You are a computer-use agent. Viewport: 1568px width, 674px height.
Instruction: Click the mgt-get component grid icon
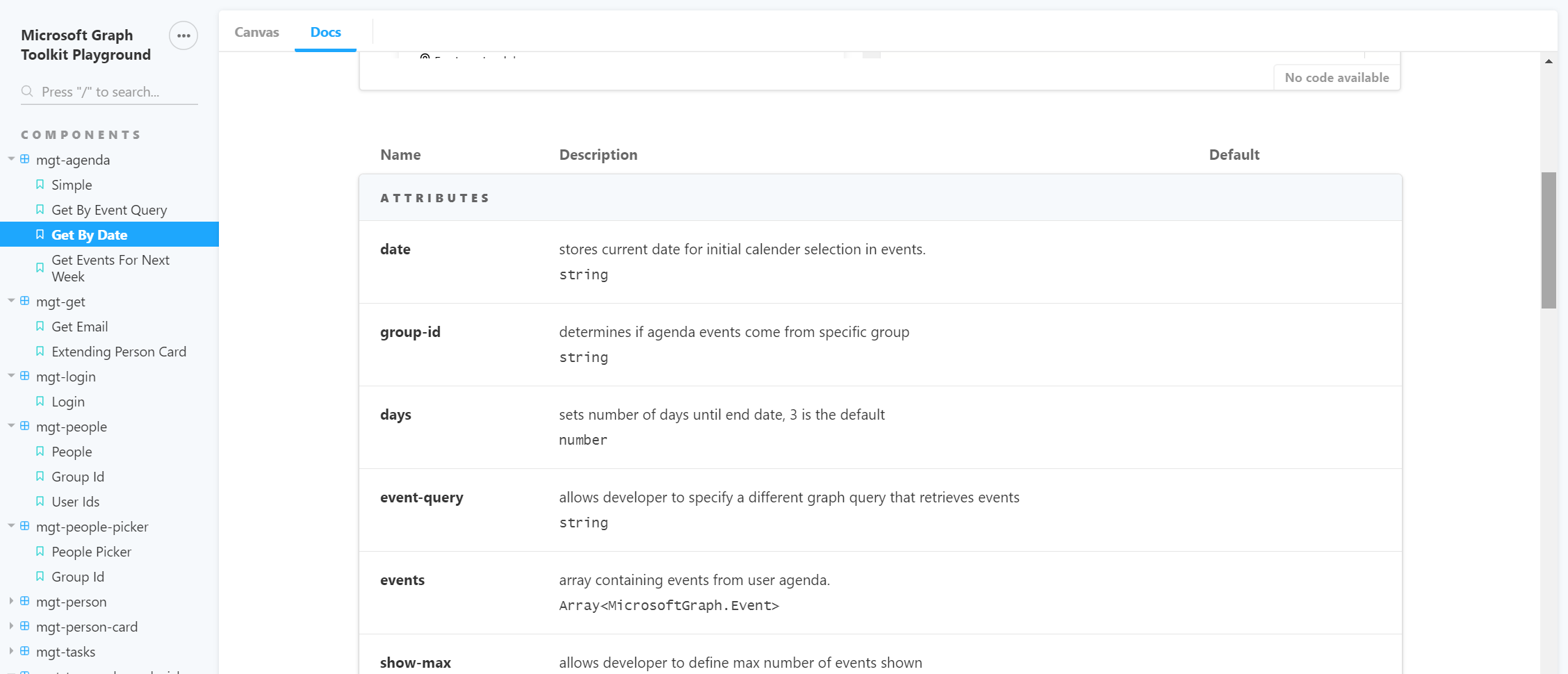pos(25,301)
